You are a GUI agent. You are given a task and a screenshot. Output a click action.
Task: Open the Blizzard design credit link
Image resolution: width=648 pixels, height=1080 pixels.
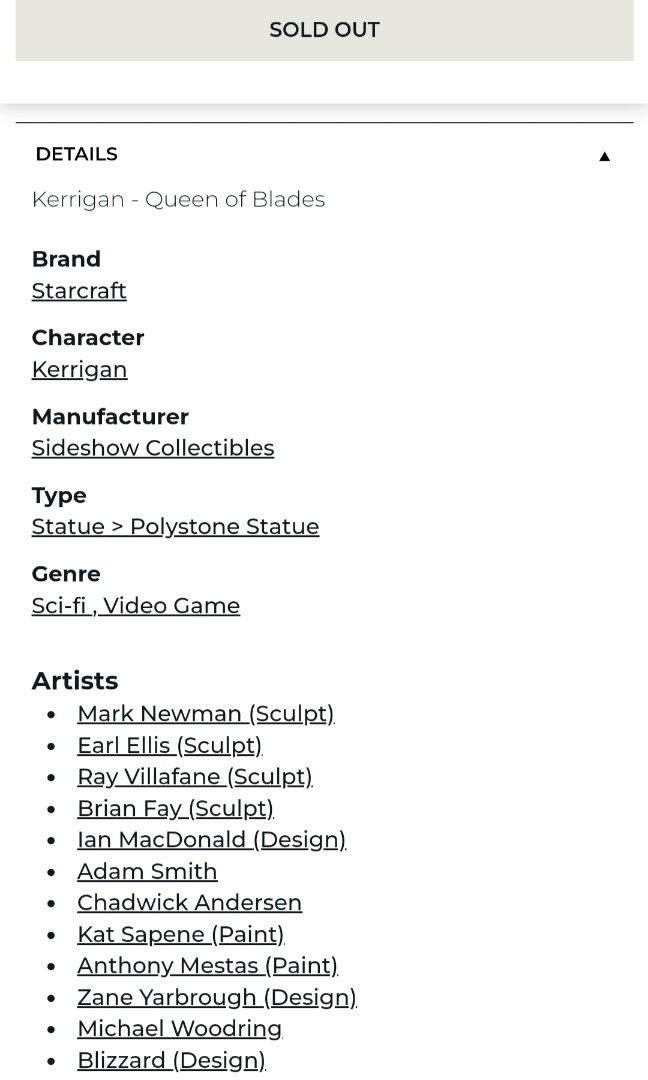click(171, 1059)
